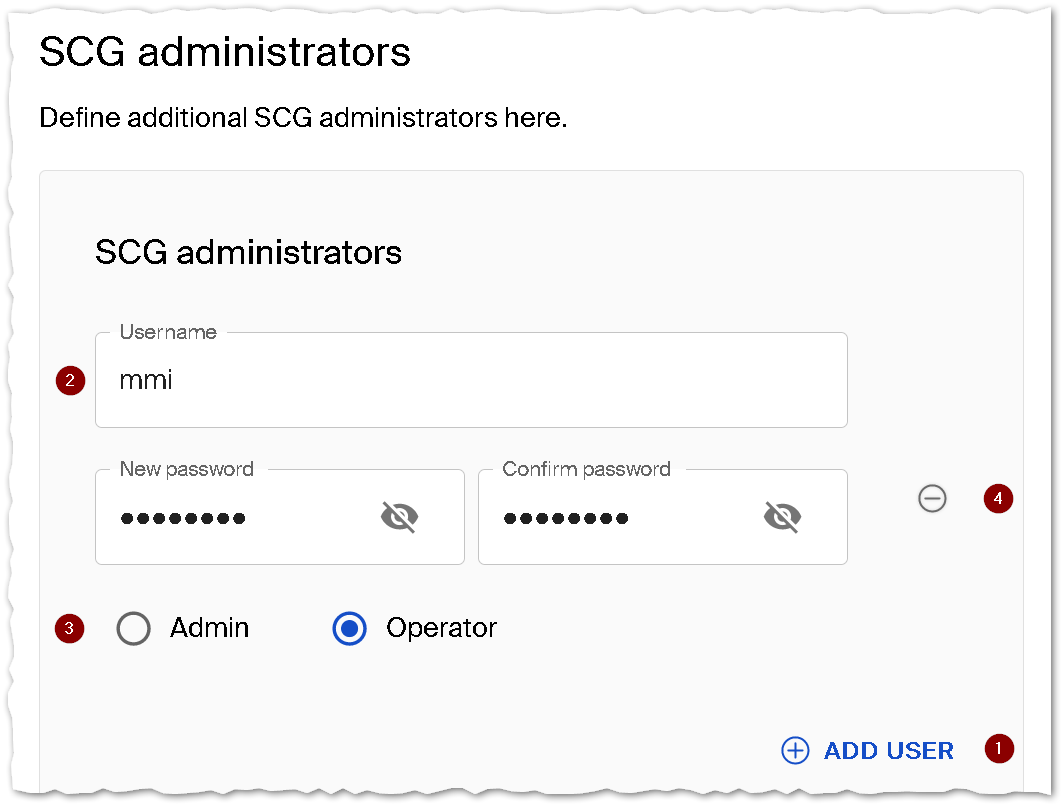Click the plus icon beside ADD USER
This screenshot has width=1062, height=806.
[795, 751]
